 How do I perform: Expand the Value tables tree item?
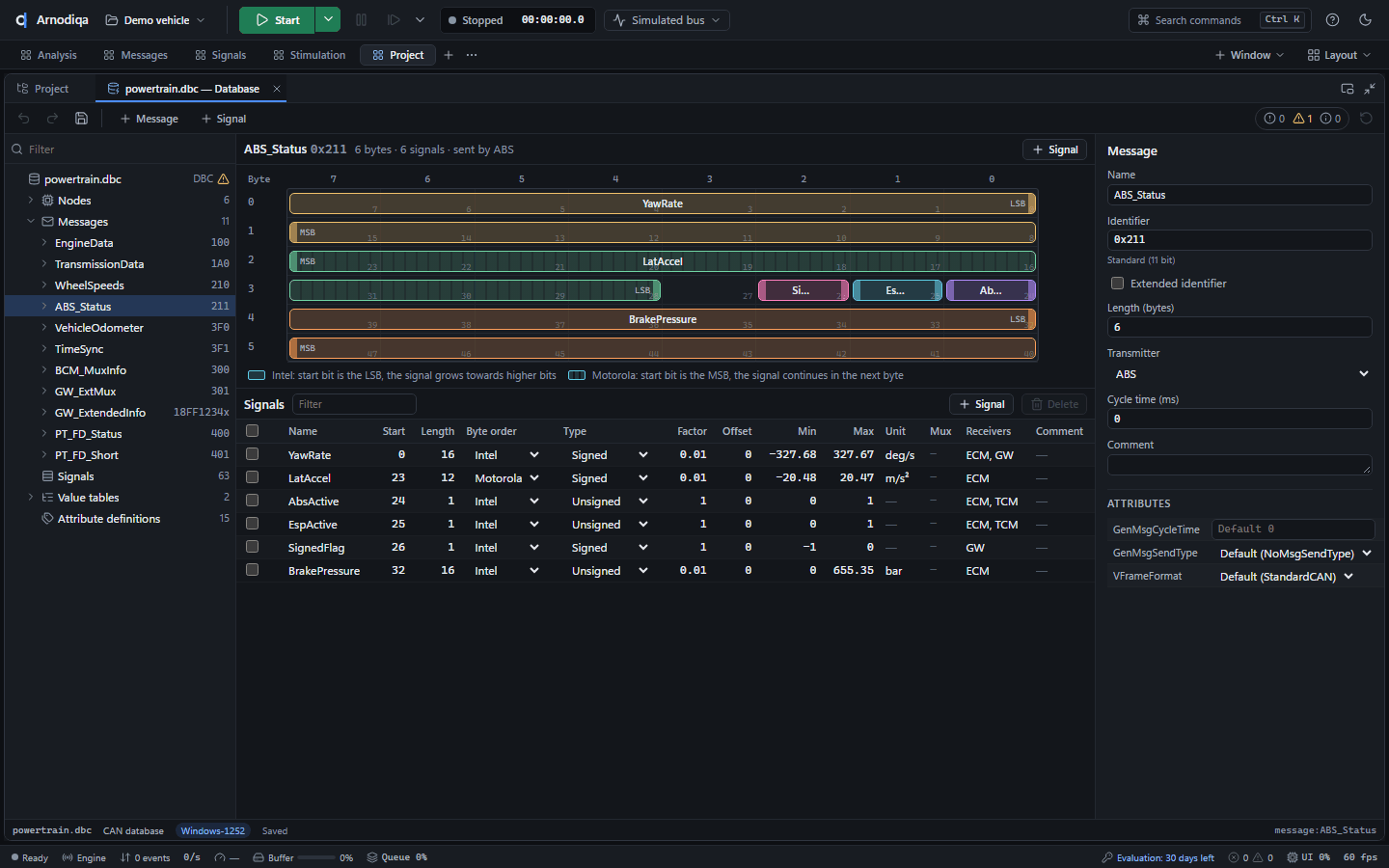click(x=31, y=498)
